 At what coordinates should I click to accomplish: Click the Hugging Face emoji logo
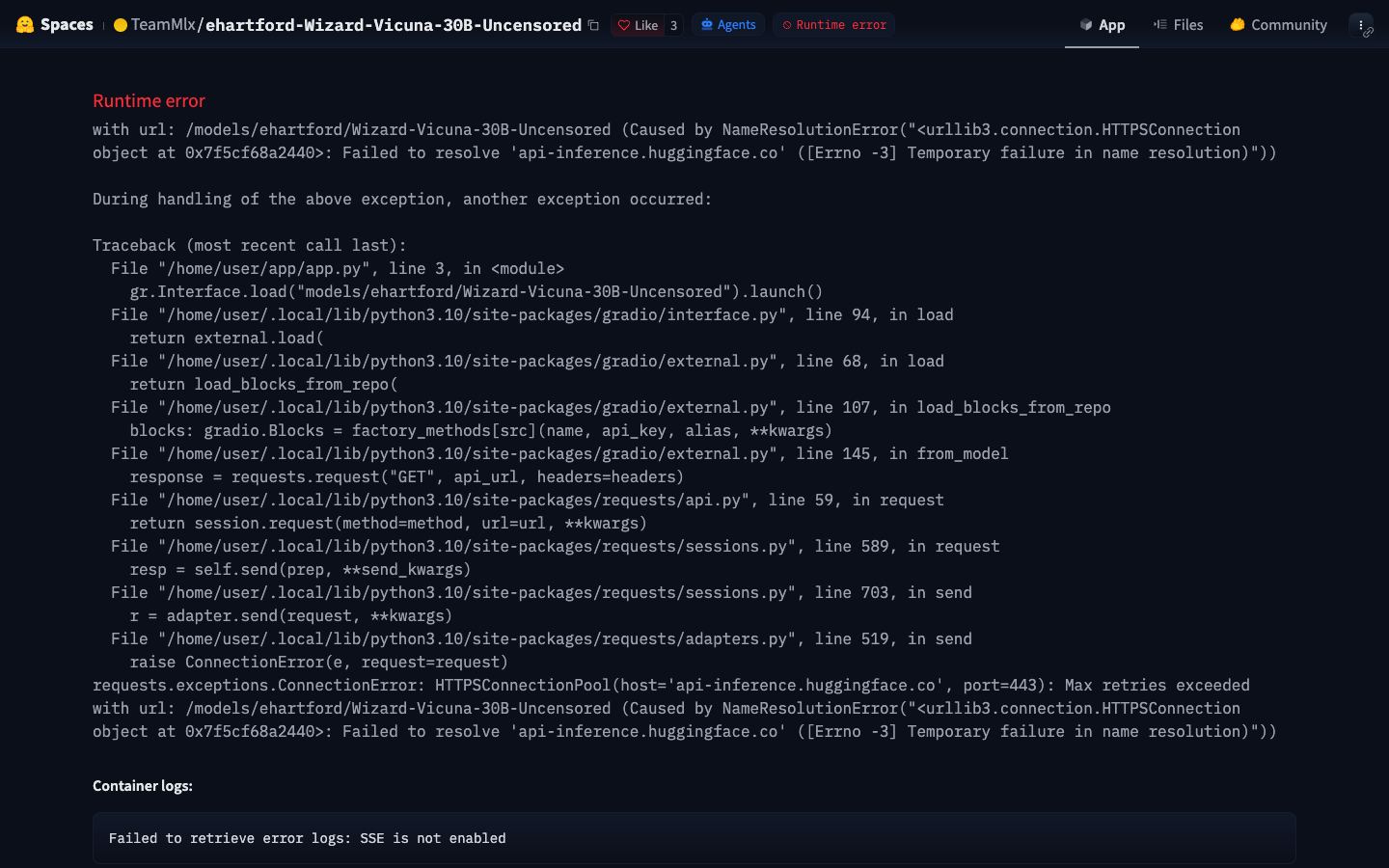pyautogui.click(x=25, y=25)
